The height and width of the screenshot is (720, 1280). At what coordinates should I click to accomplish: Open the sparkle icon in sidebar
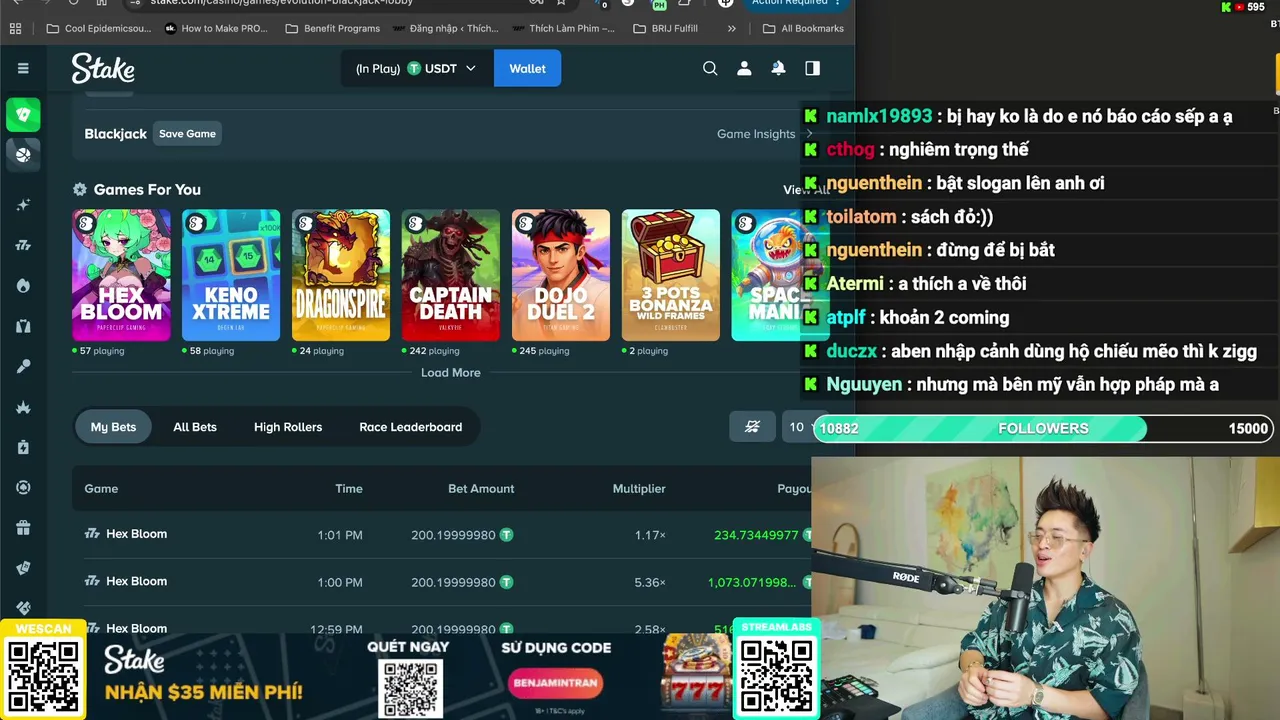pos(23,204)
